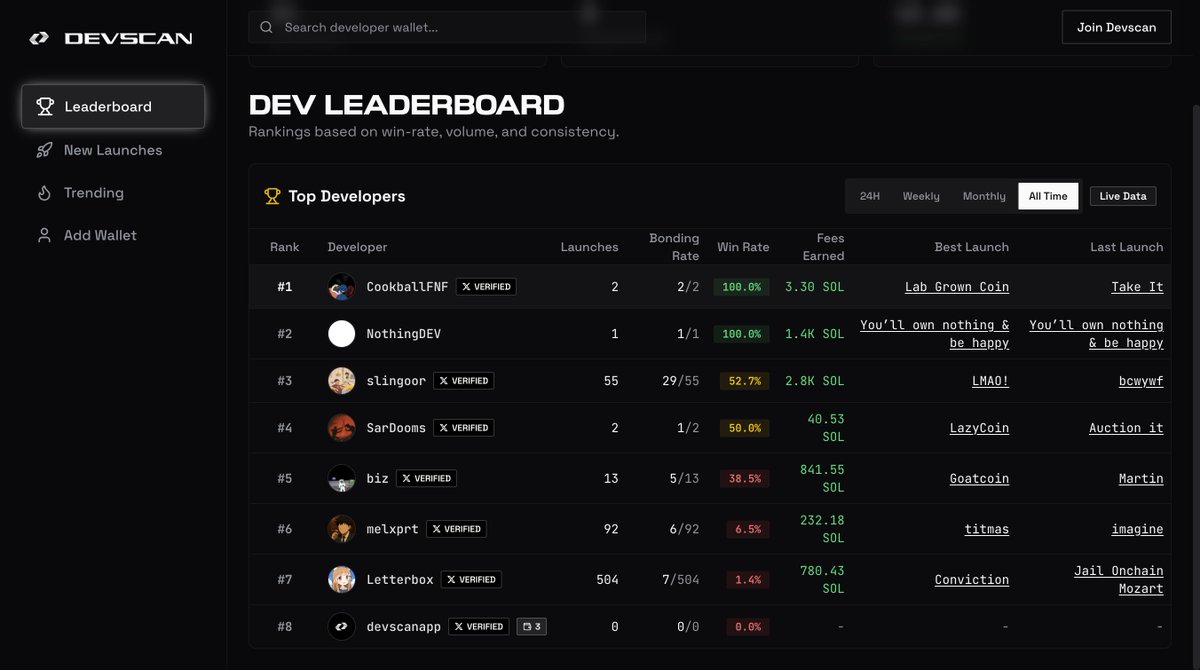Click the Top Developers trophy icon
The width and height of the screenshot is (1200, 670).
272,196
